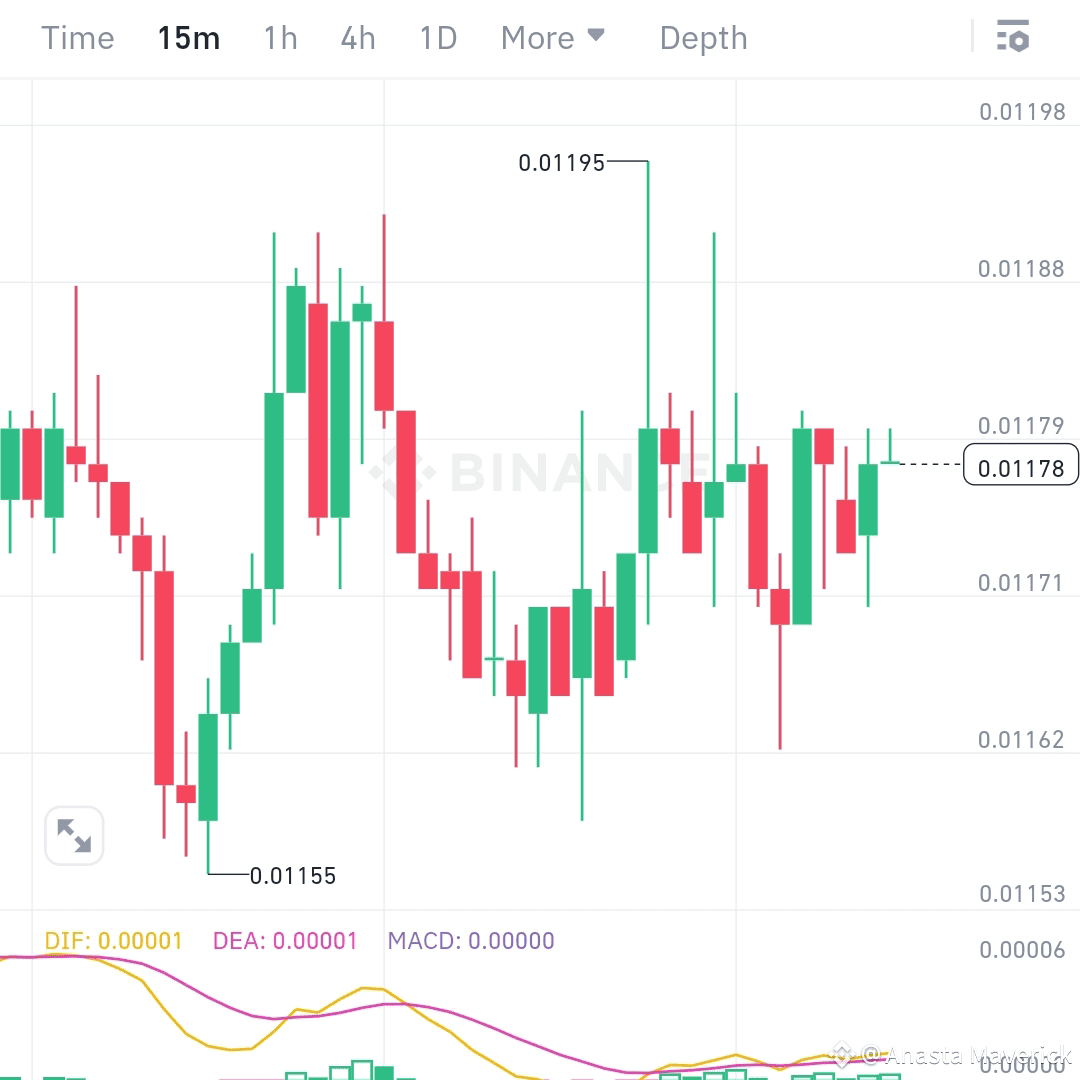Image resolution: width=1080 pixels, height=1080 pixels.
Task: Click the current price tag 0.01178
Action: point(1019,465)
